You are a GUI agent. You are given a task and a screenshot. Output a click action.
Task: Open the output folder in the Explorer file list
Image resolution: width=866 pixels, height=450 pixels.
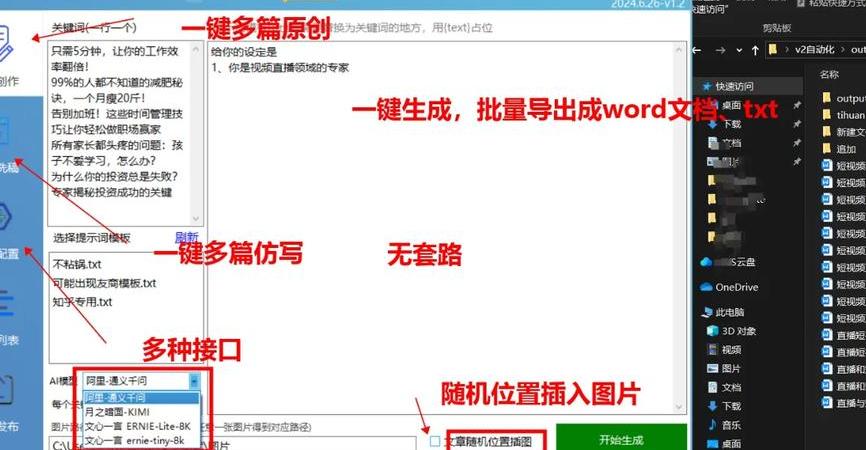pyautogui.click(x=844, y=98)
